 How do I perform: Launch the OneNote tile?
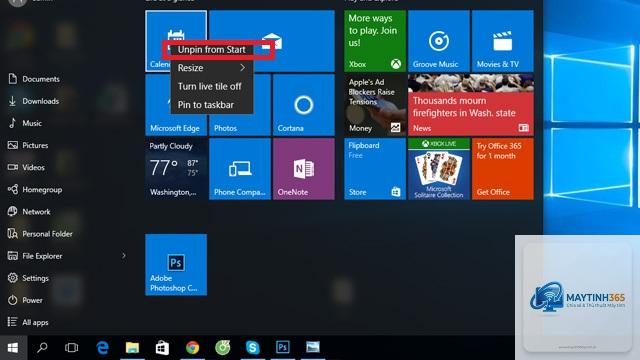click(x=304, y=169)
